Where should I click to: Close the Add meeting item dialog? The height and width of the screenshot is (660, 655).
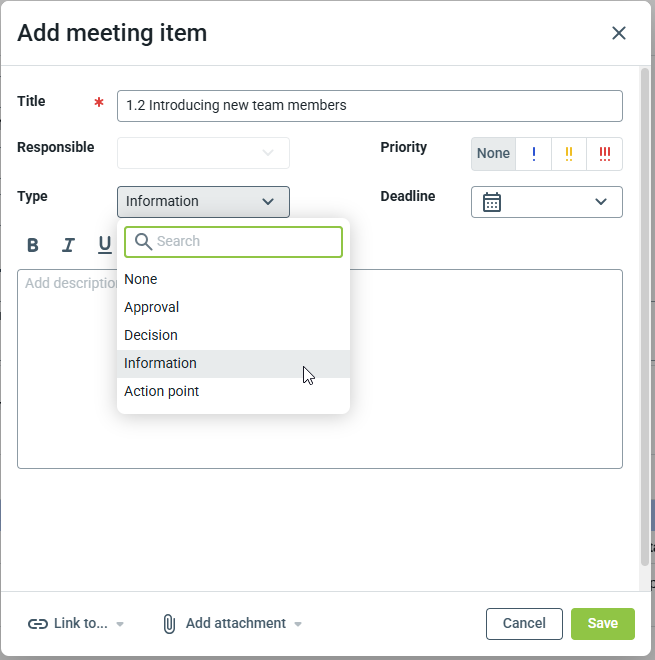[619, 33]
